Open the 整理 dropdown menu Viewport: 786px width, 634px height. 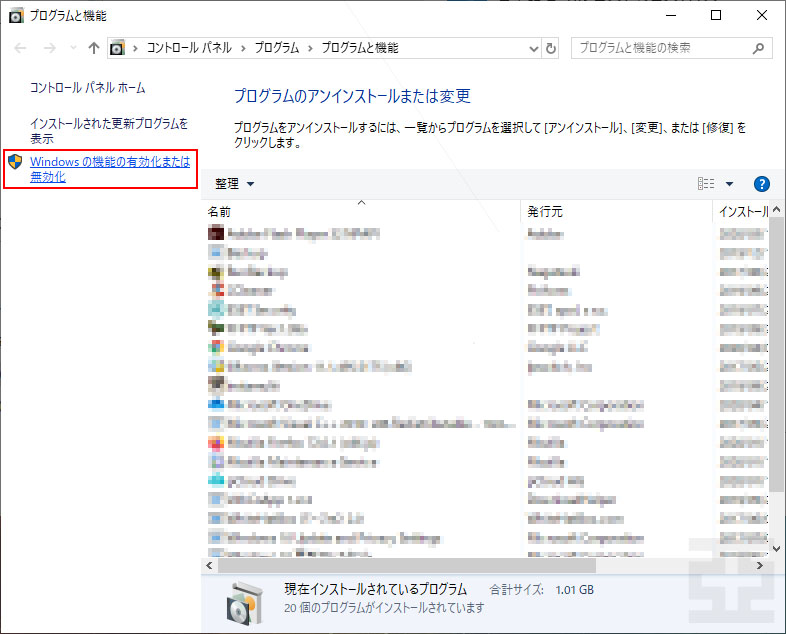pos(235,184)
